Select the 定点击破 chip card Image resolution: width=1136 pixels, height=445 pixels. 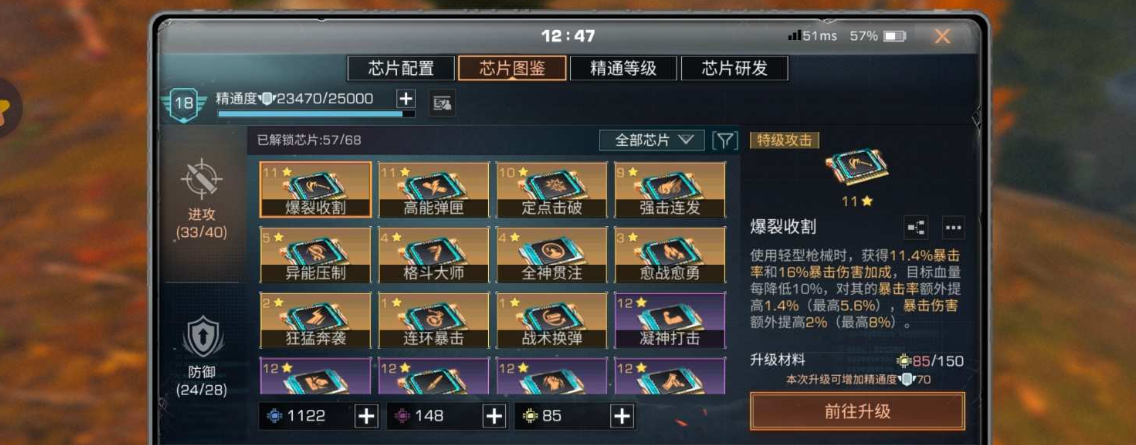pos(551,190)
